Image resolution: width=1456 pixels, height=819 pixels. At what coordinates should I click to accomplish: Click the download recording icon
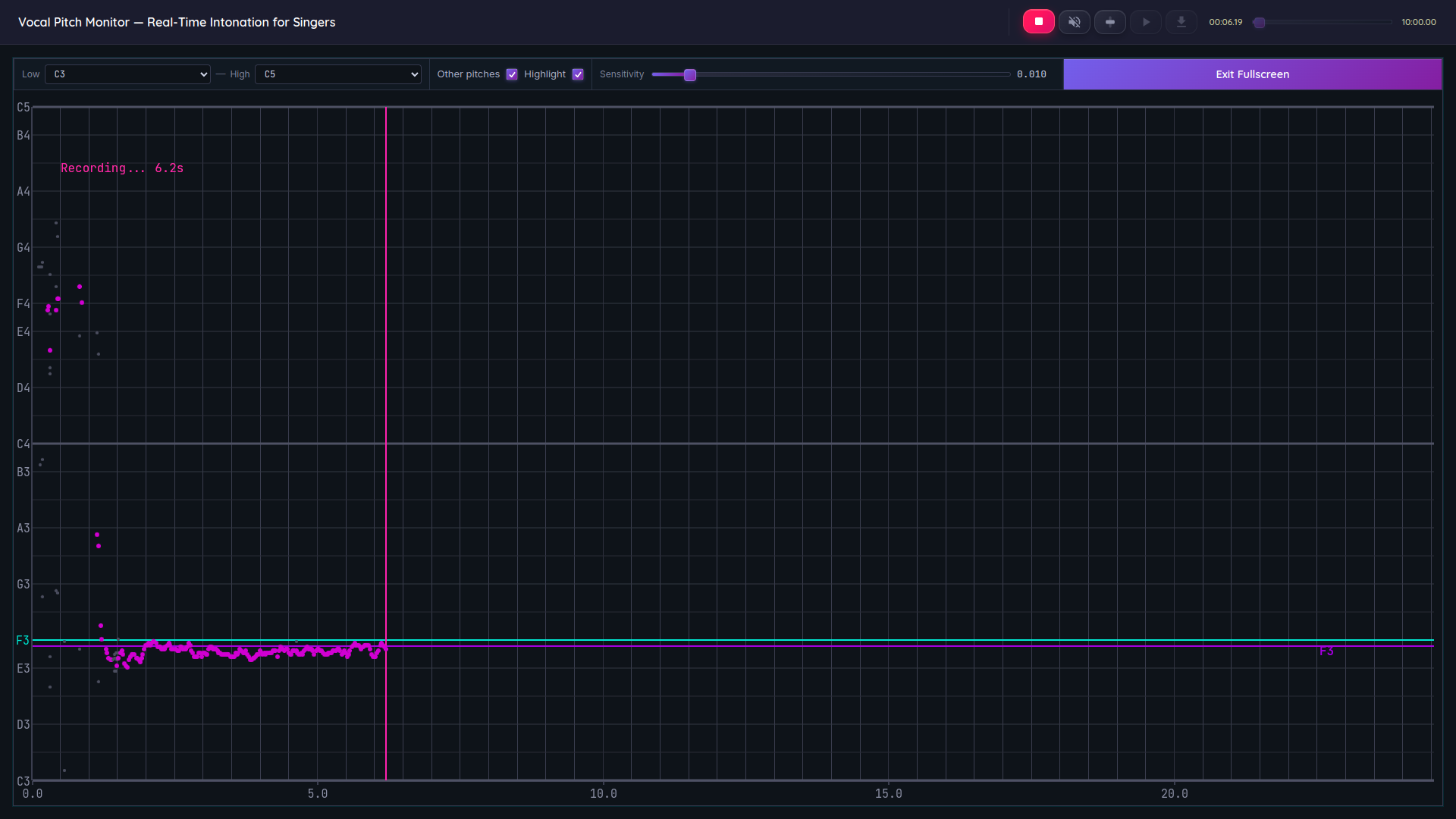pyautogui.click(x=1181, y=22)
